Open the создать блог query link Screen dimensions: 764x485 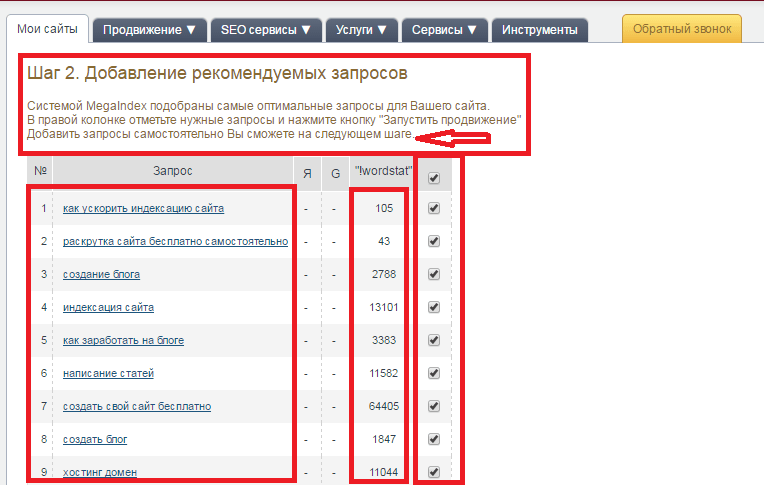click(95, 440)
